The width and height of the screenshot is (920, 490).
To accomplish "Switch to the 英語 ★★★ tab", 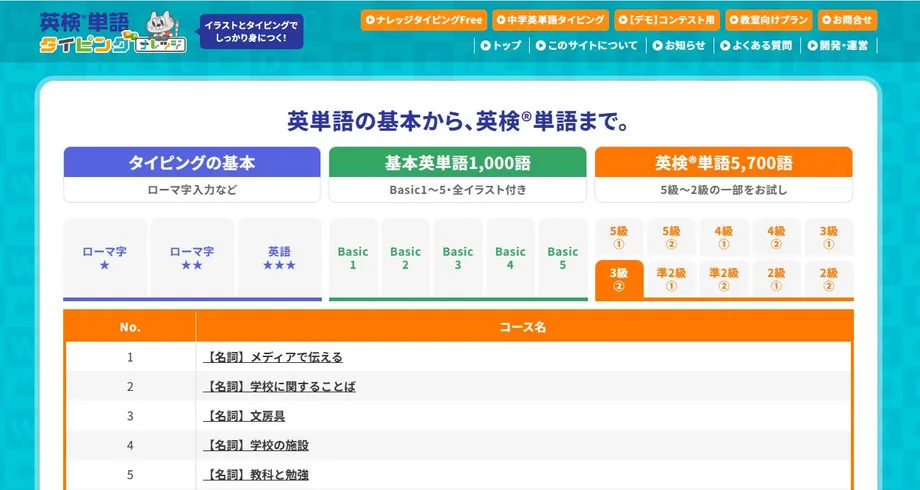I will (x=279, y=258).
